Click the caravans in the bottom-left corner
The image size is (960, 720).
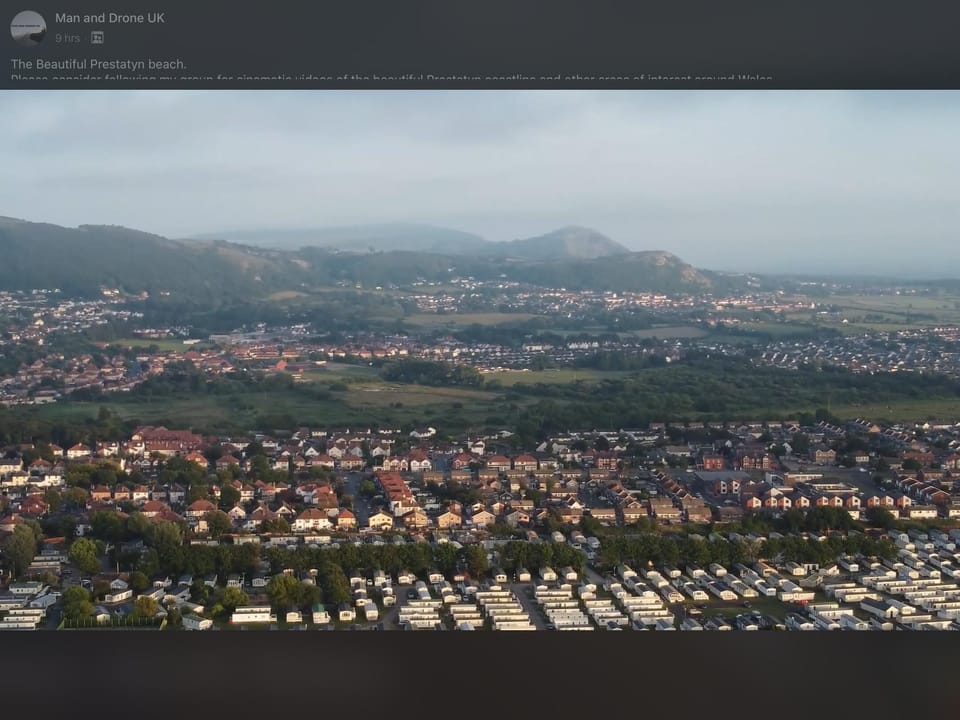30,605
